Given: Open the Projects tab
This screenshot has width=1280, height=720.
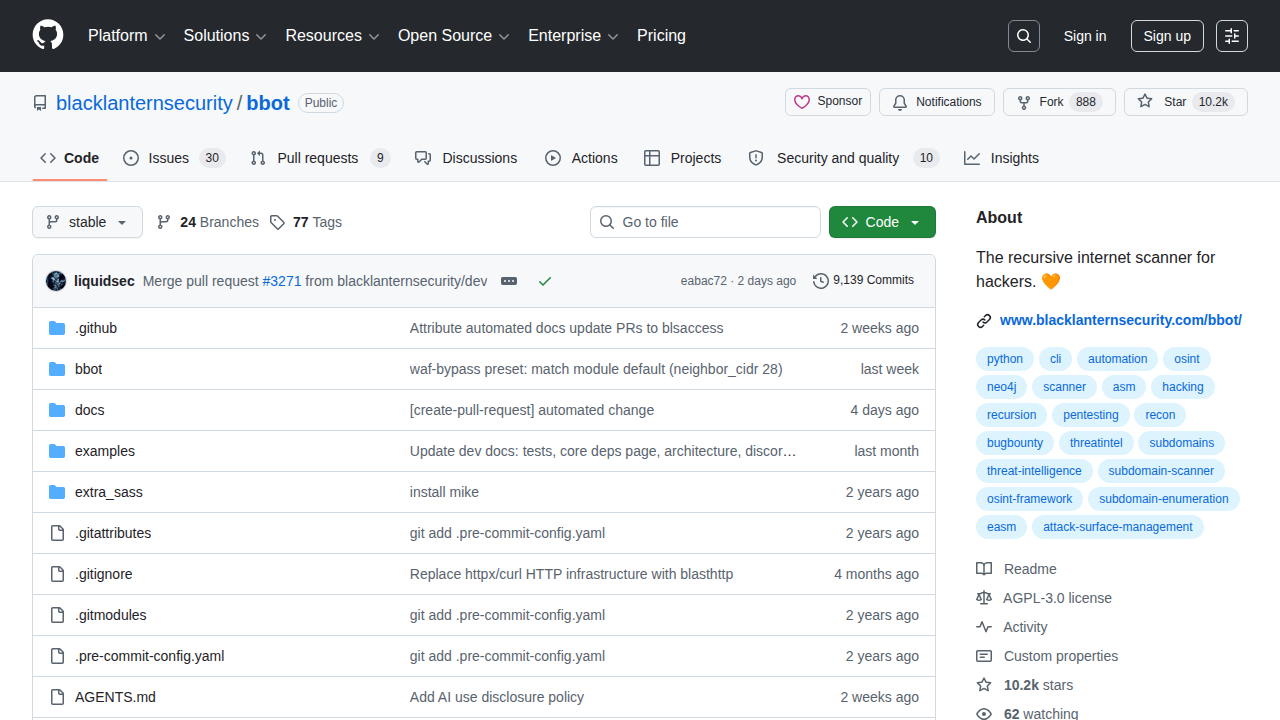Looking at the screenshot, I should click(x=682, y=158).
